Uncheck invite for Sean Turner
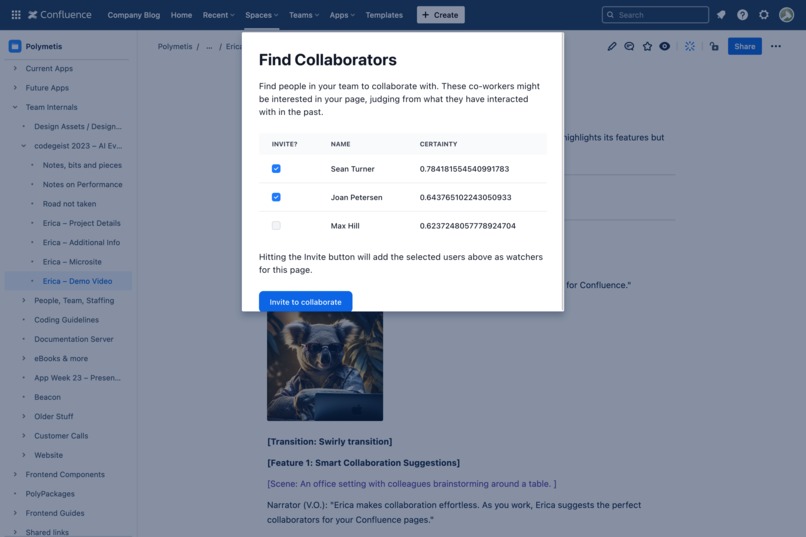This screenshot has height=537, width=806. pos(276,169)
